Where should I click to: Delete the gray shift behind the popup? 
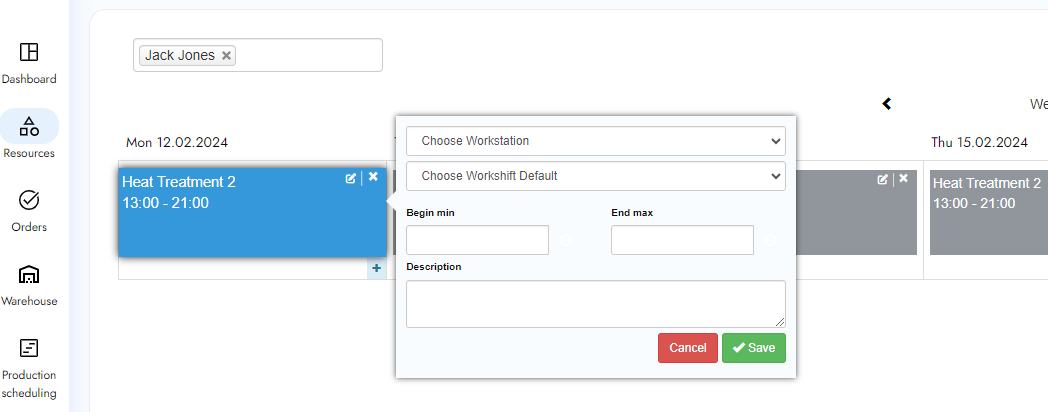[x=904, y=178]
